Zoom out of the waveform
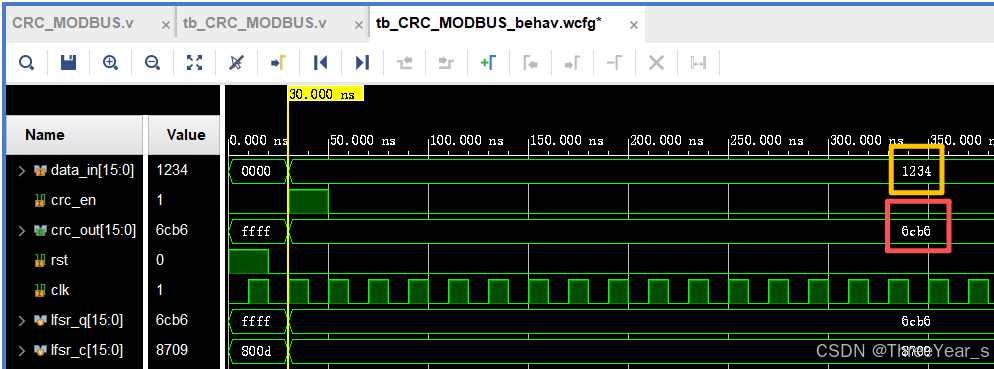This screenshot has height=369, width=994. click(152, 62)
